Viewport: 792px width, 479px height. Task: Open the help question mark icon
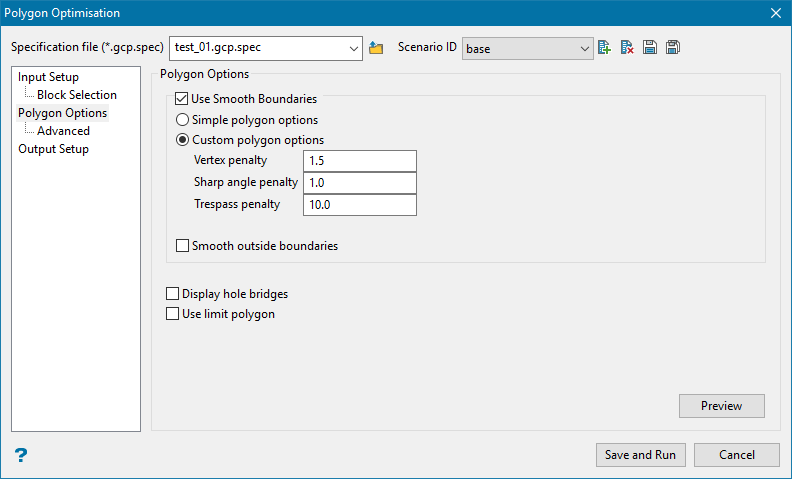[21, 454]
